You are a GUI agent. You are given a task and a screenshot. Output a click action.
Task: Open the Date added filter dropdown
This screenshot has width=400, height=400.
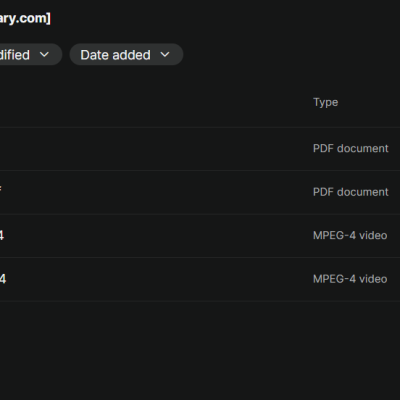126,55
